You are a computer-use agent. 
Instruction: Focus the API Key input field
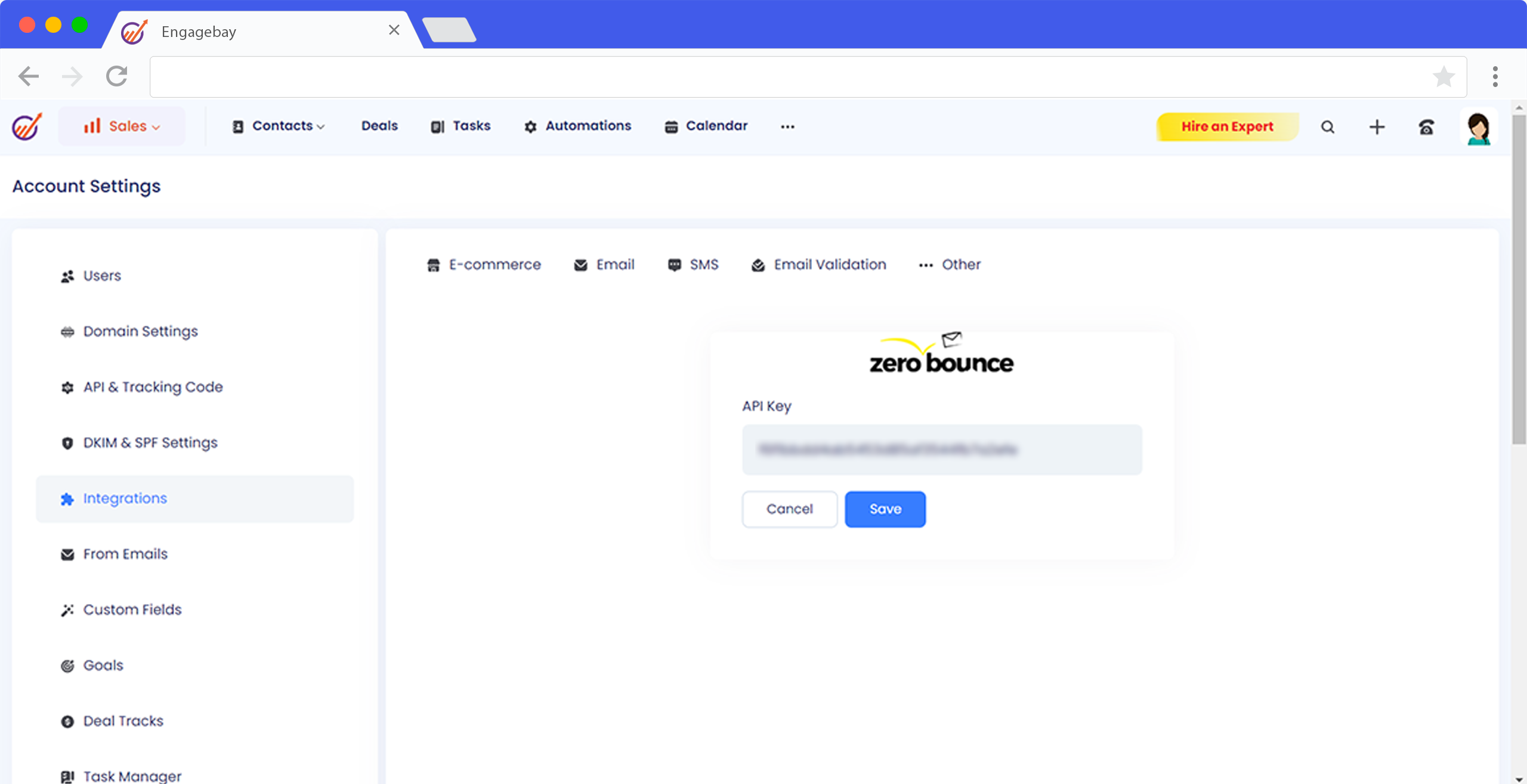pyautogui.click(x=941, y=450)
